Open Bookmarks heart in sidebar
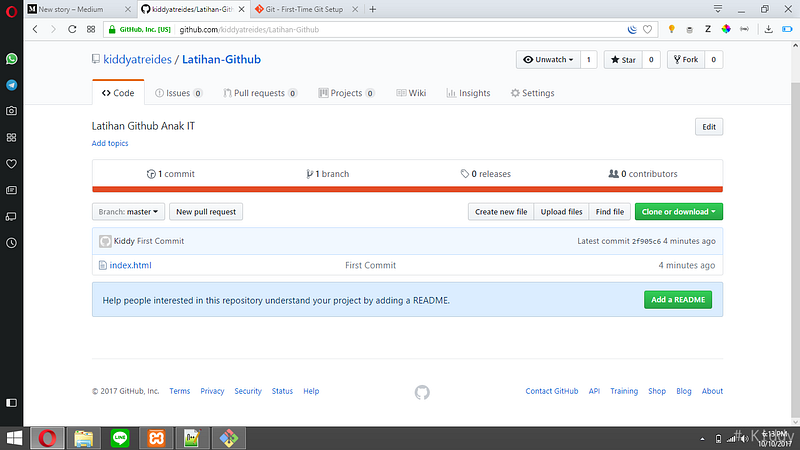Viewport: 800px width, 450px height. 11,164
